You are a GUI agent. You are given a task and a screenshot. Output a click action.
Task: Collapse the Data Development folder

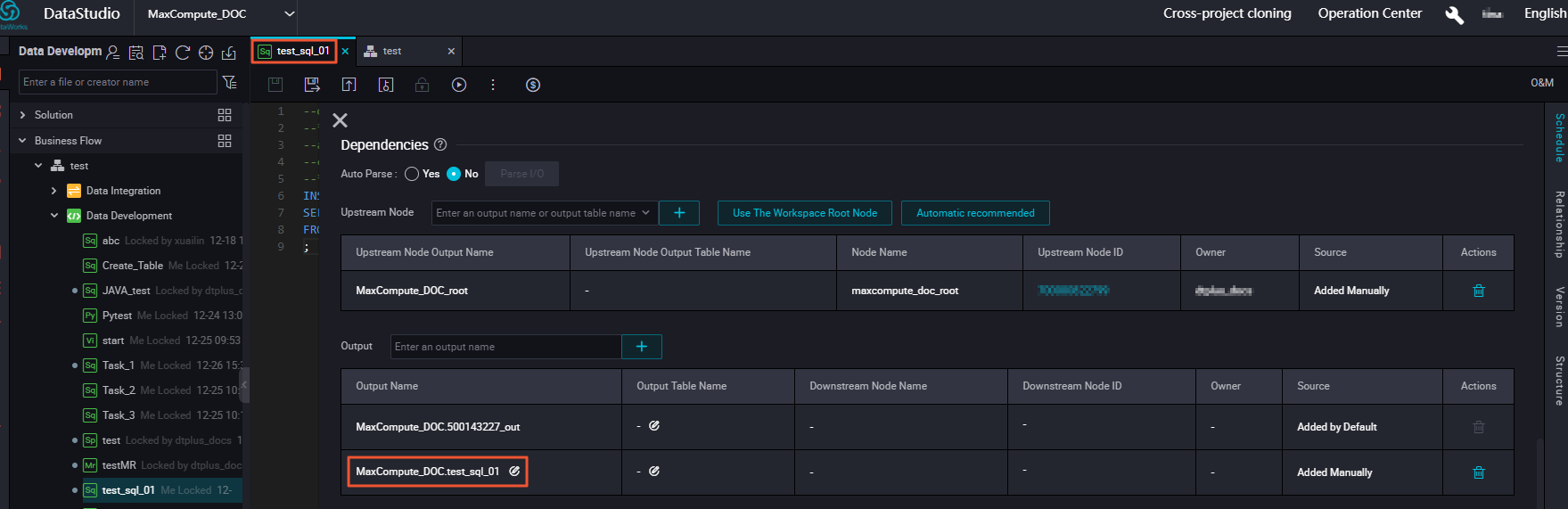pos(54,216)
